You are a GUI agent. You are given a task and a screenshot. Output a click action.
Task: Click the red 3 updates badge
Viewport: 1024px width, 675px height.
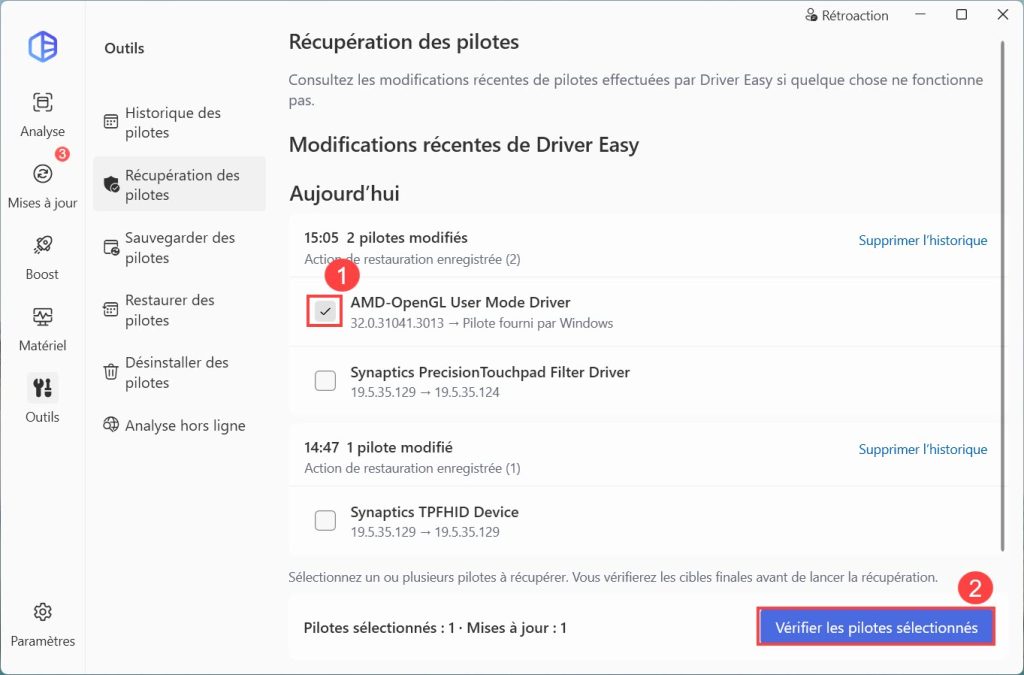click(62, 154)
